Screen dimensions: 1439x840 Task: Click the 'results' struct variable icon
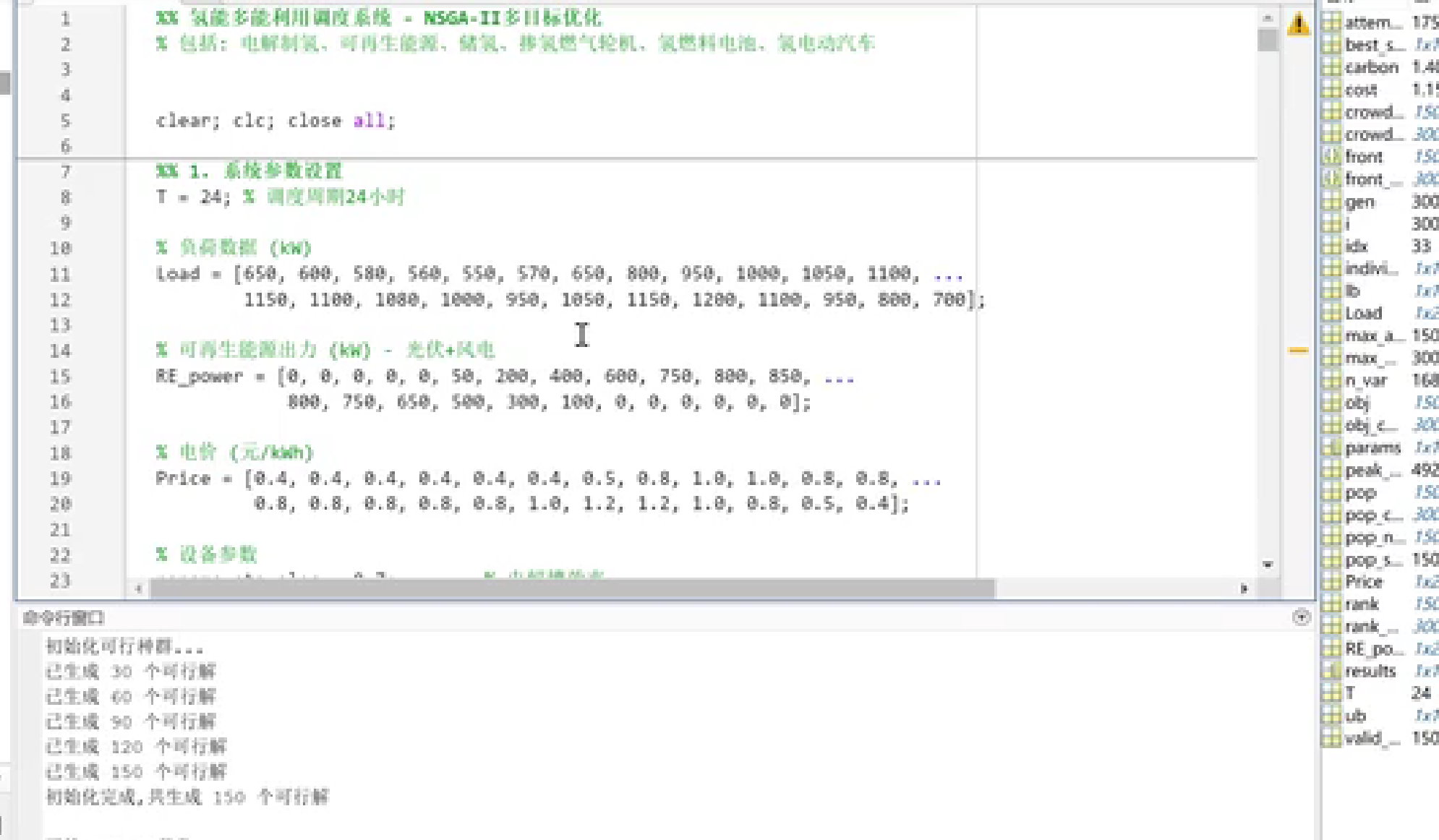tap(1331, 671)
